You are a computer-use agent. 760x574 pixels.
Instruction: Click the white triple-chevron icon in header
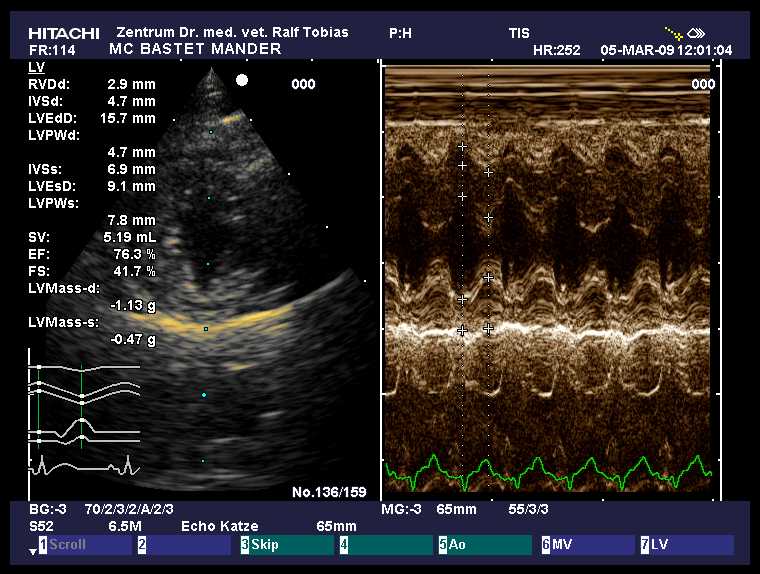pyautogui.click(x=697, y=33)
